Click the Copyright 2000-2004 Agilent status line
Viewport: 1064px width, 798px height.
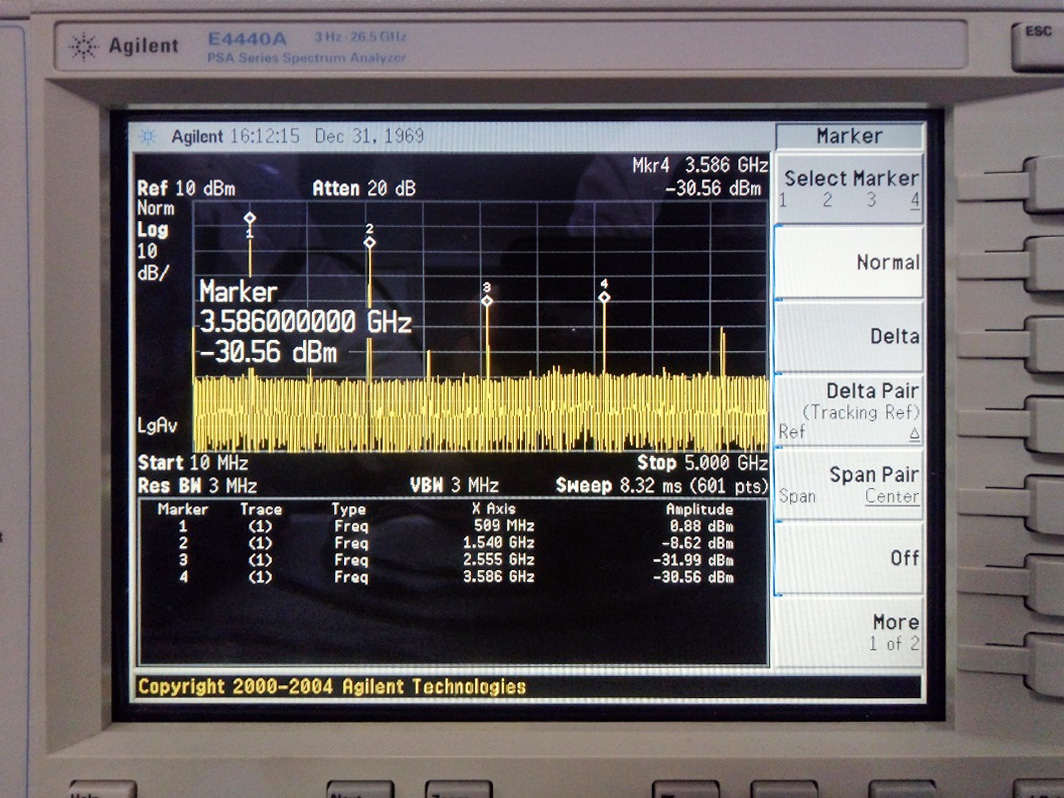pyautogui.click(x=332, y=687)
